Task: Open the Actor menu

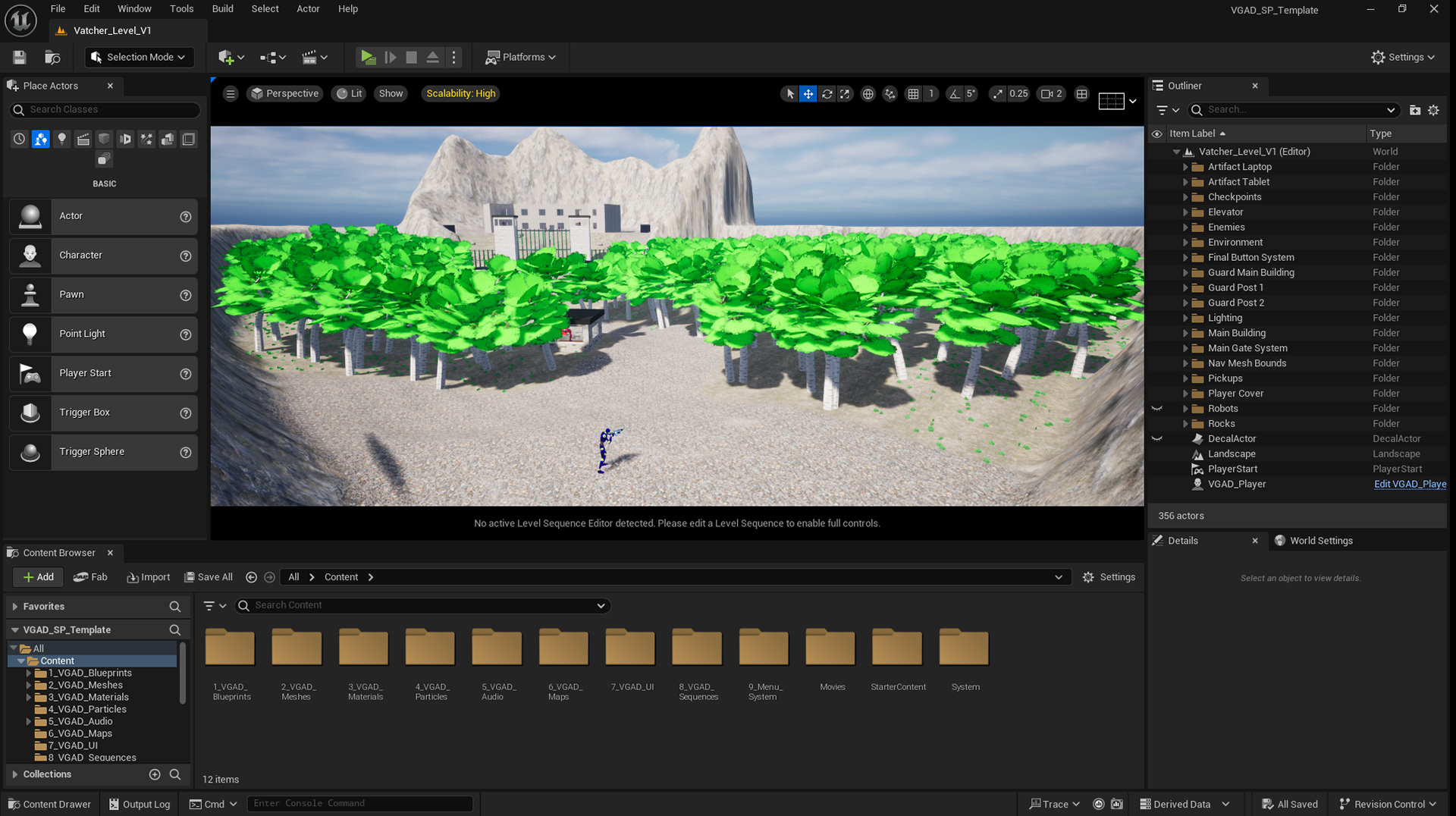Action: [308, 9]
